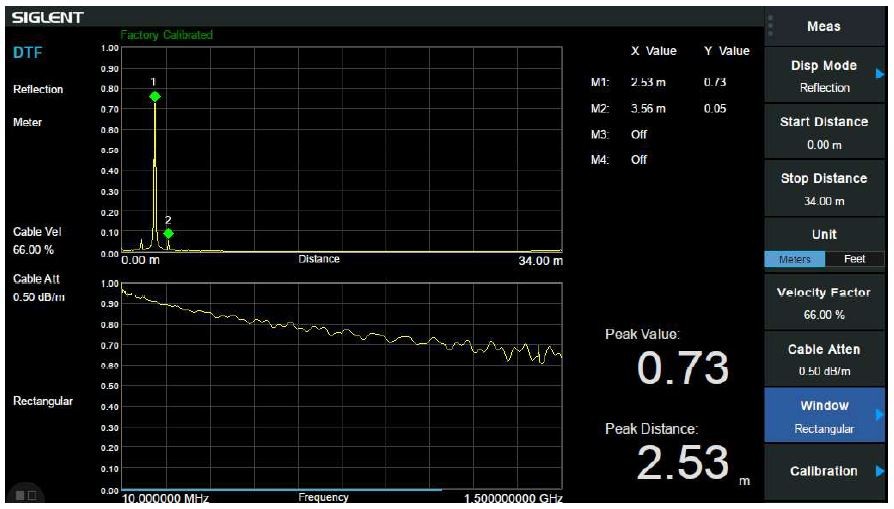The height and width of the screenshot is (509, 894).
Task: Click the green marker 2 diamond on trace
Action: [x=168, y=233]
